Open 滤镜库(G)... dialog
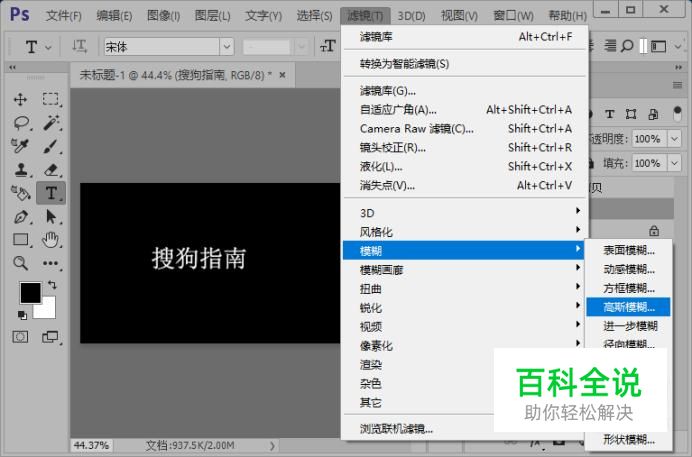The image size is (692, 457). pos(463,90)
